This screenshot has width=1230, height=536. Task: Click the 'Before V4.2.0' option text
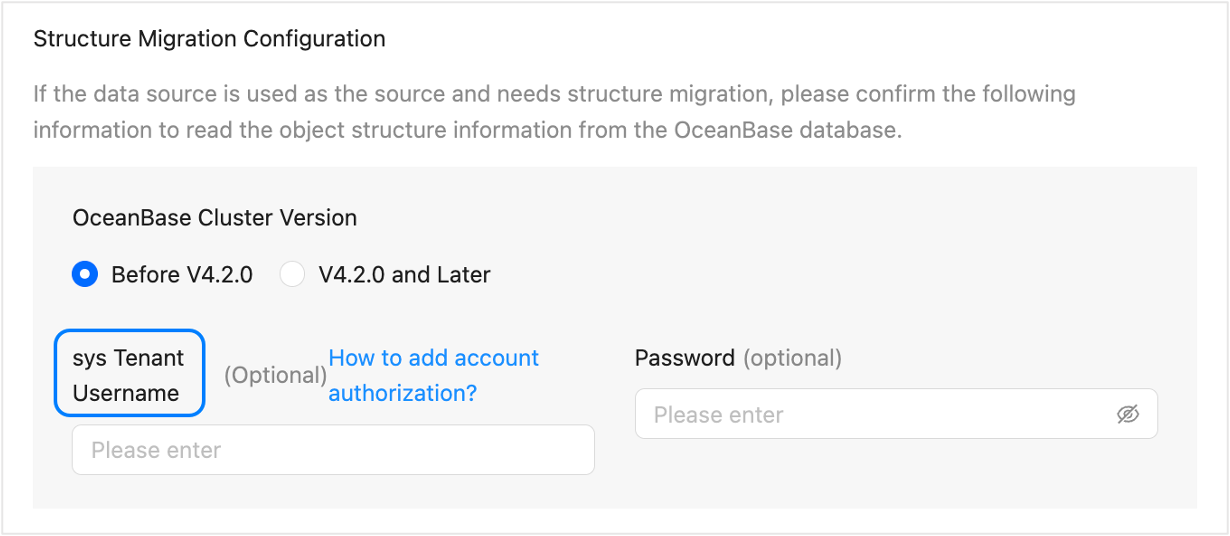182,274
